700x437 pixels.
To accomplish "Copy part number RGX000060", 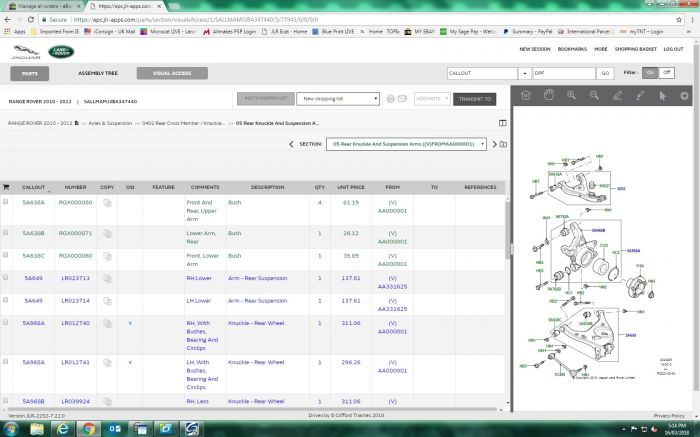I will point(107,256).
